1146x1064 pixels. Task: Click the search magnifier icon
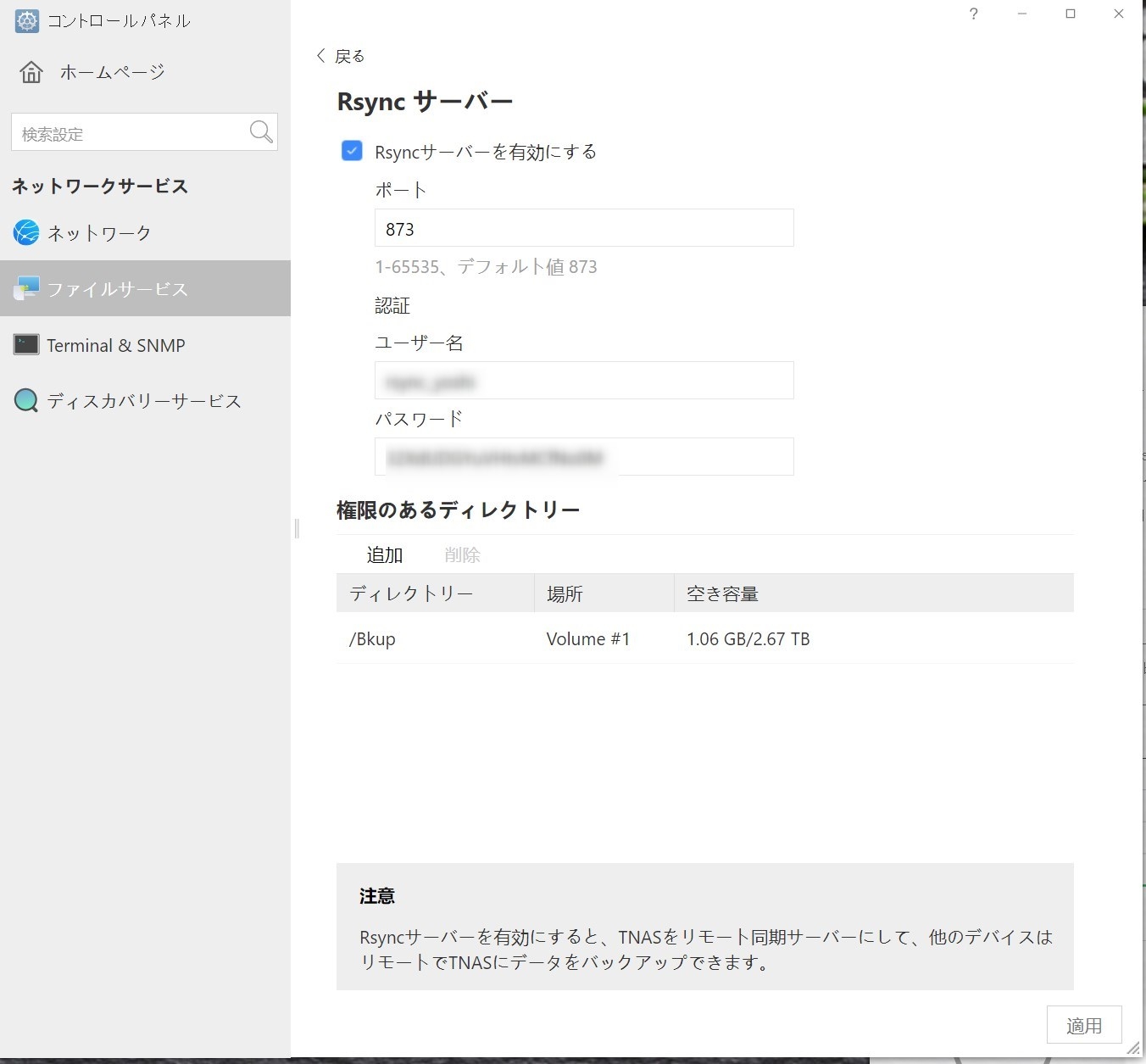point(261,132)
